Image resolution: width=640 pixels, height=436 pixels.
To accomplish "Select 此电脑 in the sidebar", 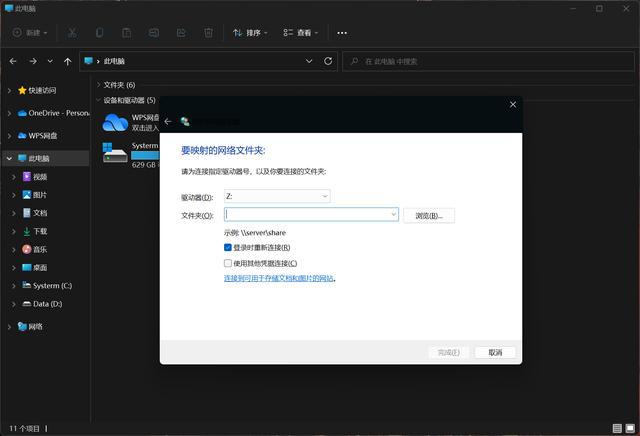I will (39, 158).
